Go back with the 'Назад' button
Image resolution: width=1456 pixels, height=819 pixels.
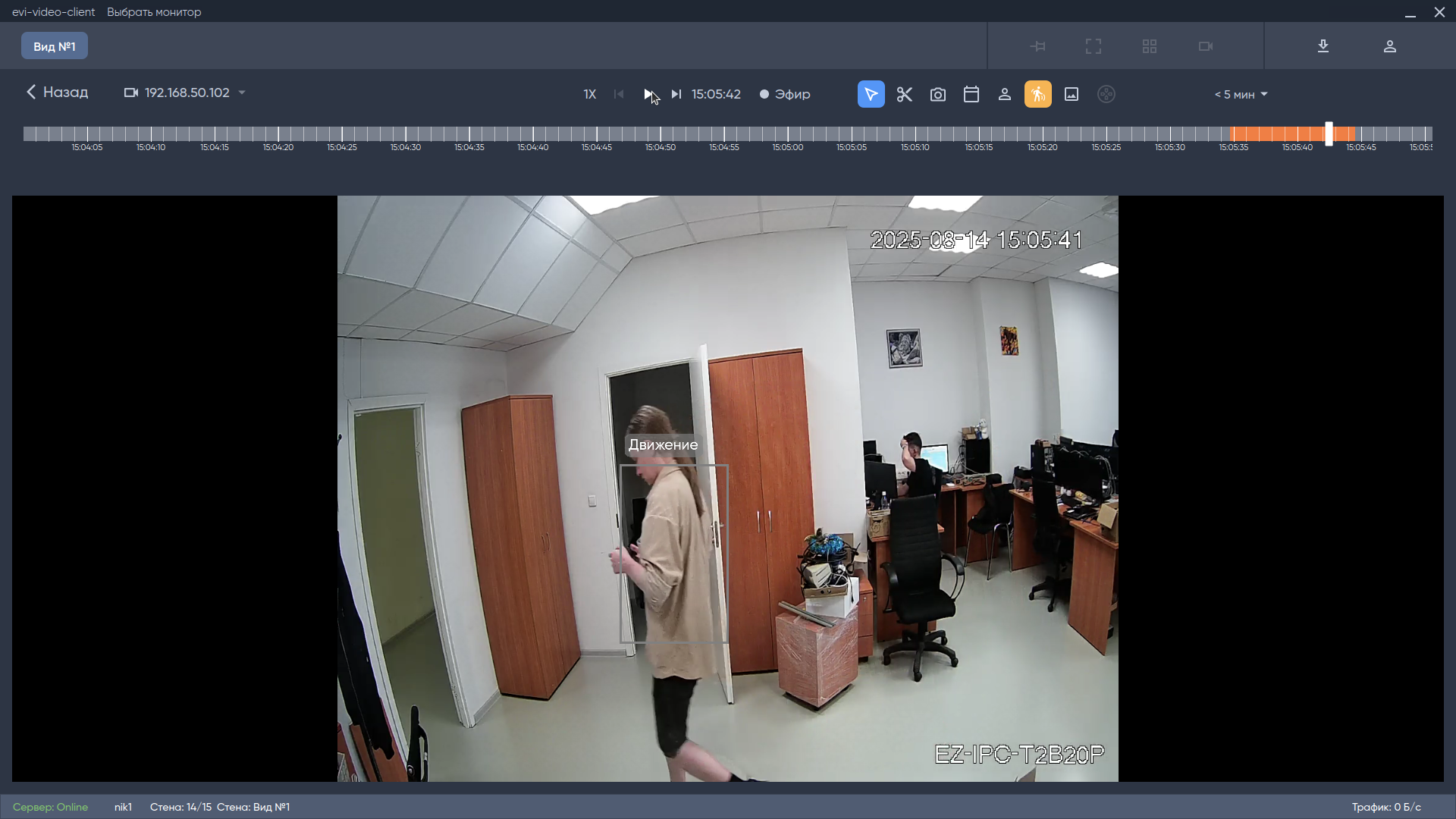click(57, 92)
